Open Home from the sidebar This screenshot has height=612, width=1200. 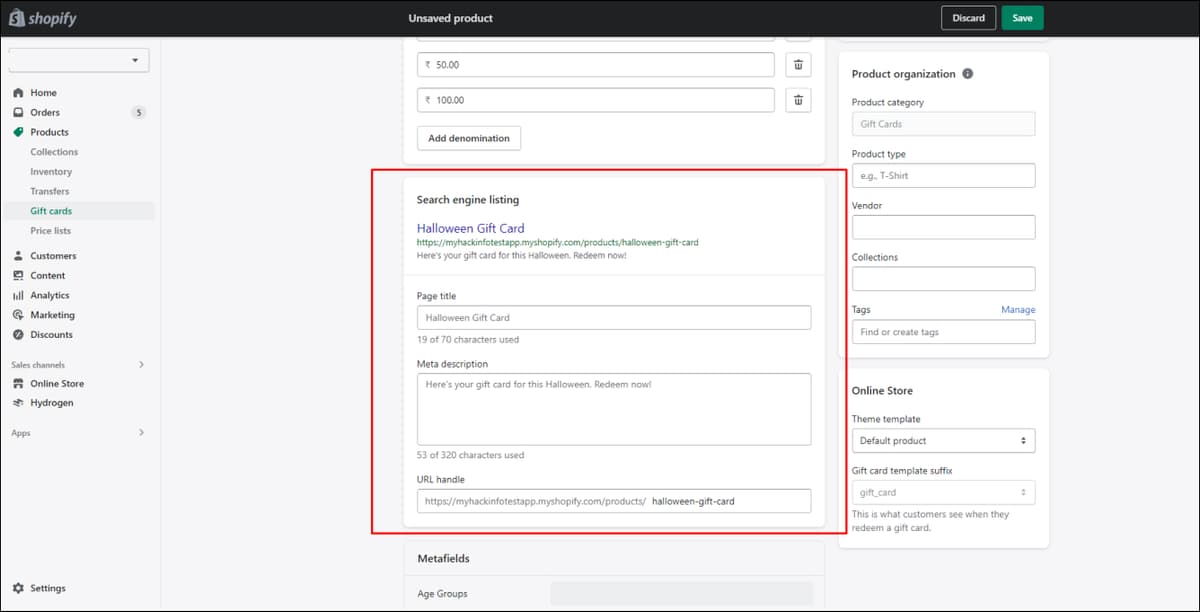(43, 93)
